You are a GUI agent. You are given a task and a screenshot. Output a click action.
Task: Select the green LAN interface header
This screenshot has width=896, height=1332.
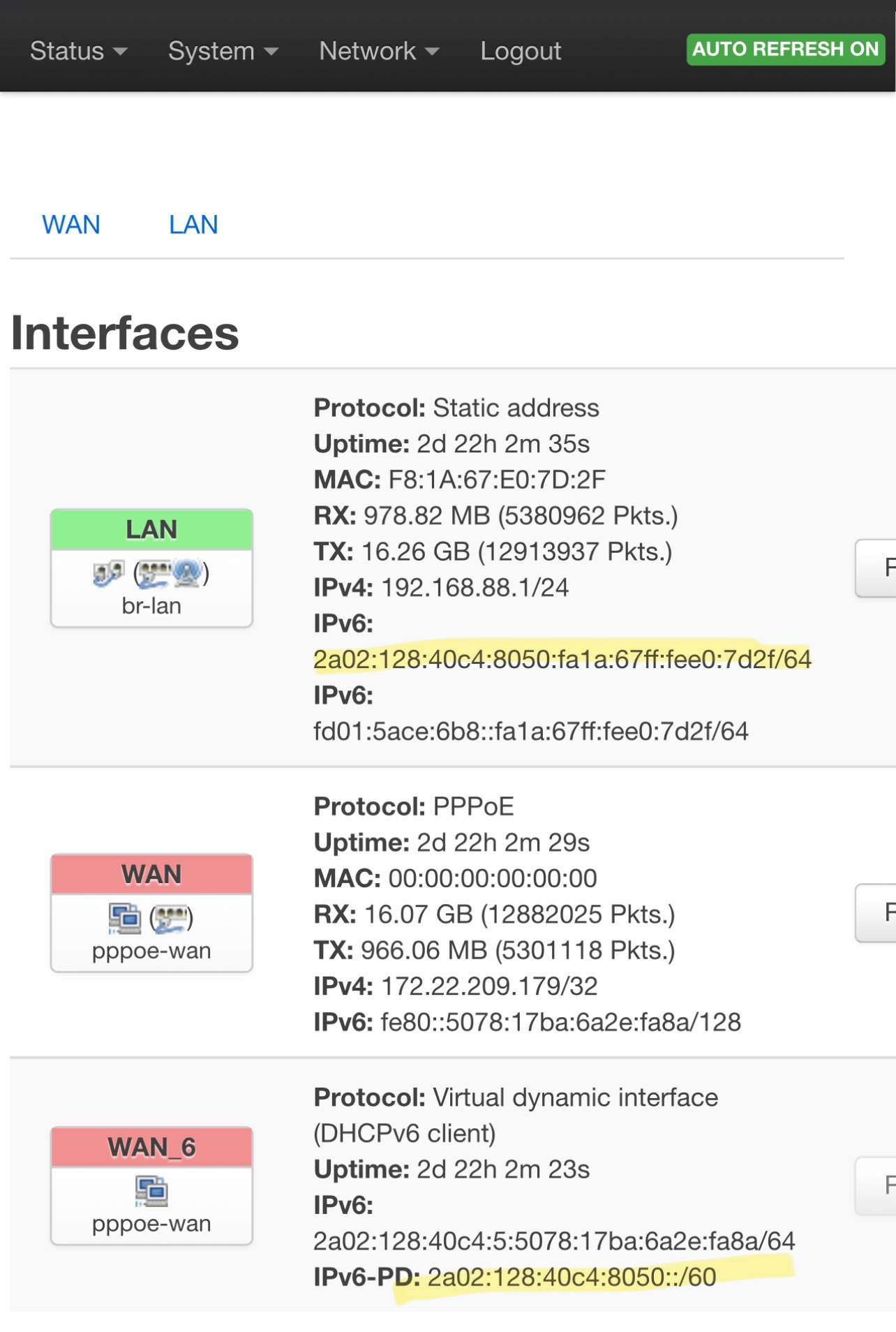click(151, 529)
